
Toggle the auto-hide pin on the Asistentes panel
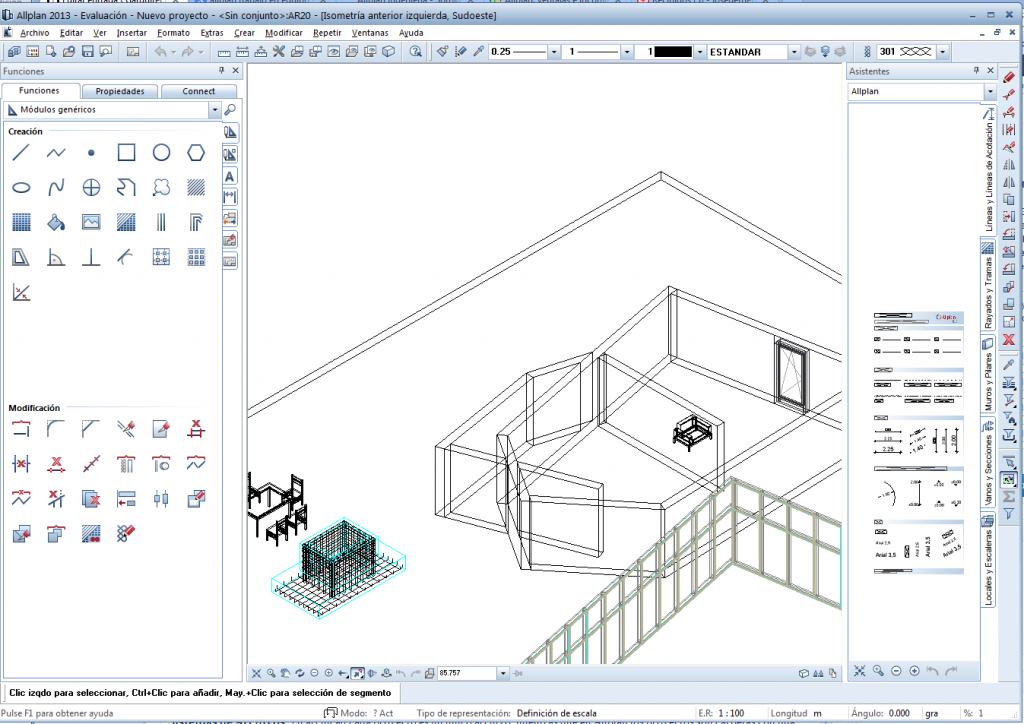tap(977, 71)
